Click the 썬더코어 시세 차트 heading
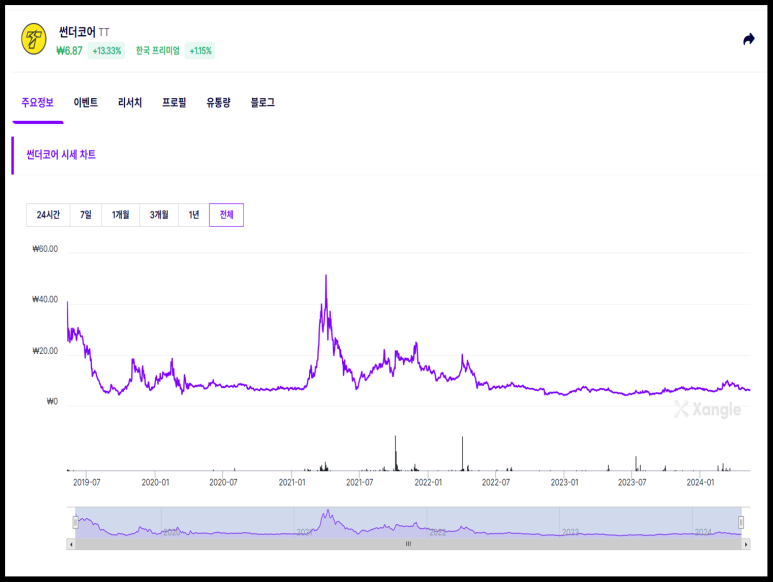This screenshot has height=582, width=773. (x=61, y=155)
